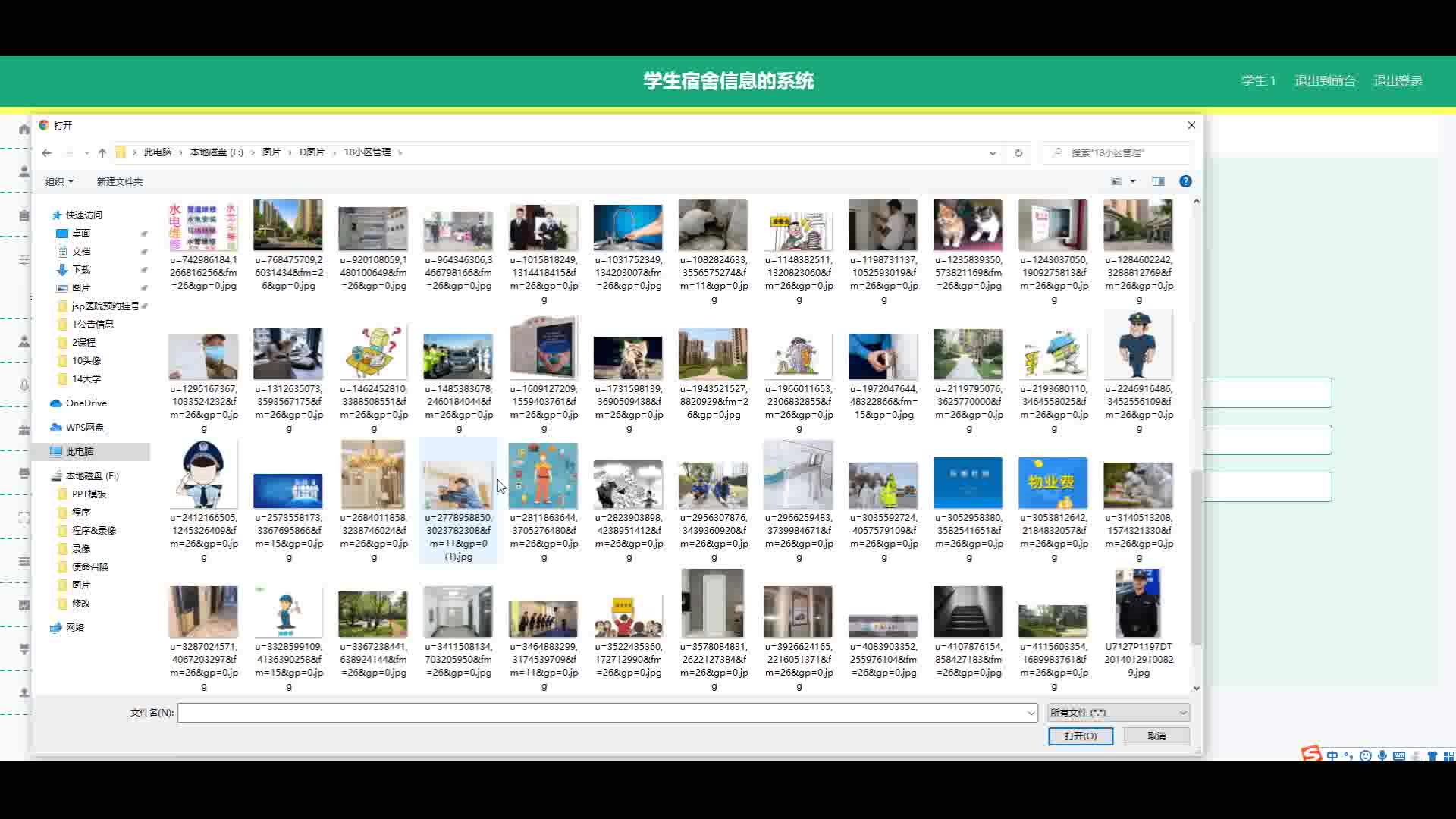Select WPS网盘 in the navigation pane
The height and width of the screenshot is (819, 1456).
click(84, 428)
